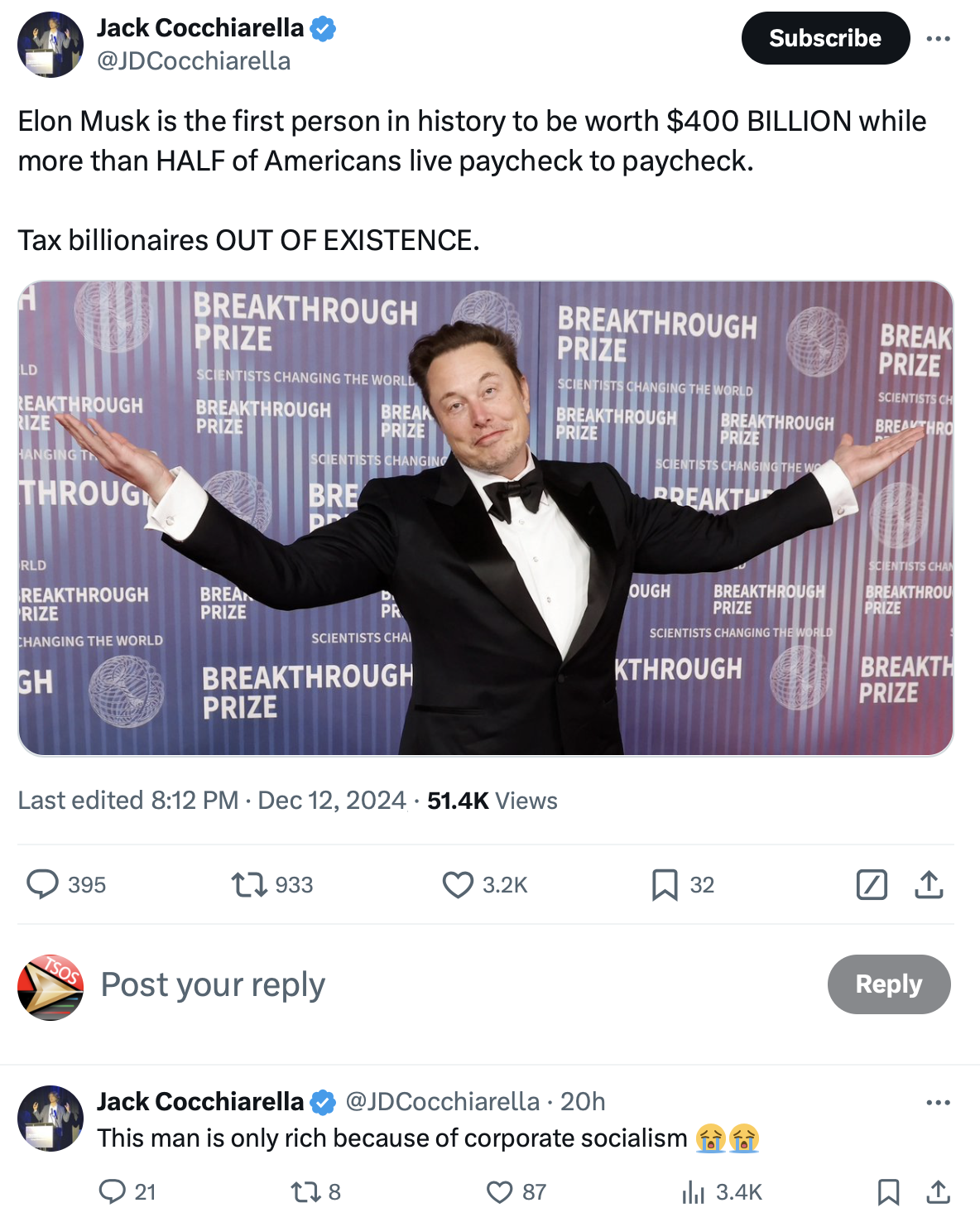The width and height of the screenshot is (980, 1227).
Task: Repost the main tweet
Action: pyautogui.click(x=248, y=884)
